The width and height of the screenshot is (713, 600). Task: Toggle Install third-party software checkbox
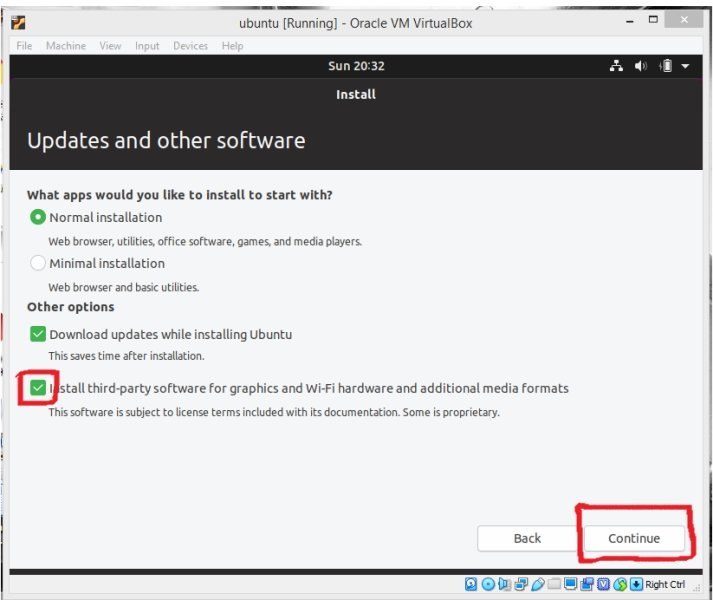(38, 388)
